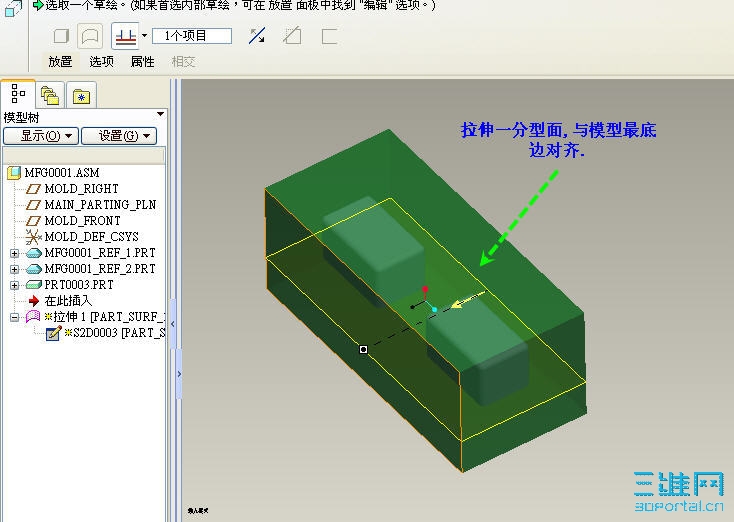734x522 pixels.
Task: Switch to the favorites tab
Action: [x=81, y=95]
